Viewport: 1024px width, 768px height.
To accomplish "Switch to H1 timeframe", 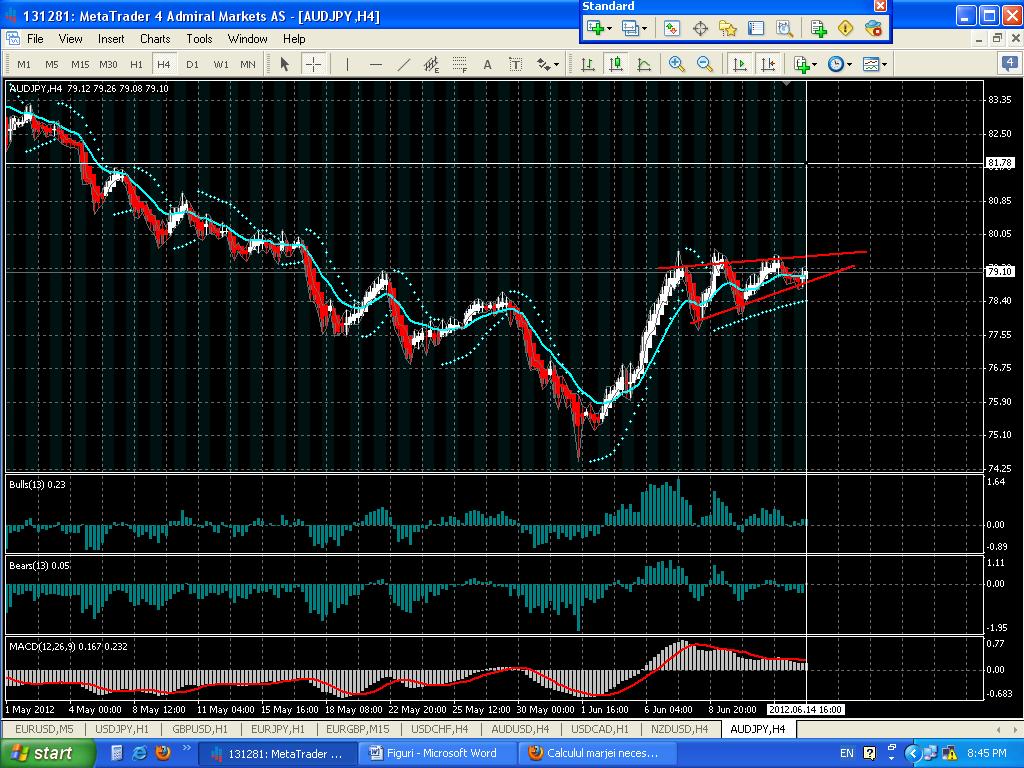I will [x=136, y=64].
